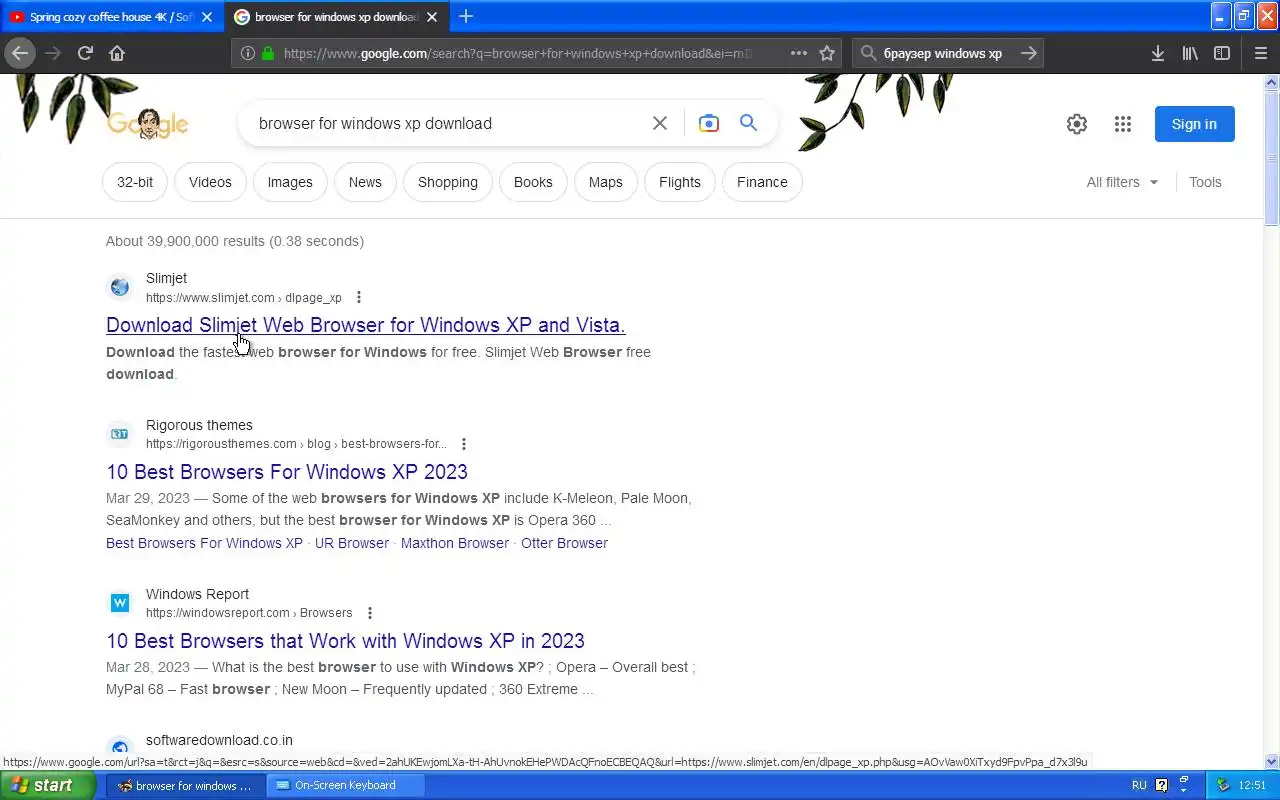Search by image with camera icon
The width and height of the screenshot is (1280, 800).
pyautogui.click(x=709, y=123)
